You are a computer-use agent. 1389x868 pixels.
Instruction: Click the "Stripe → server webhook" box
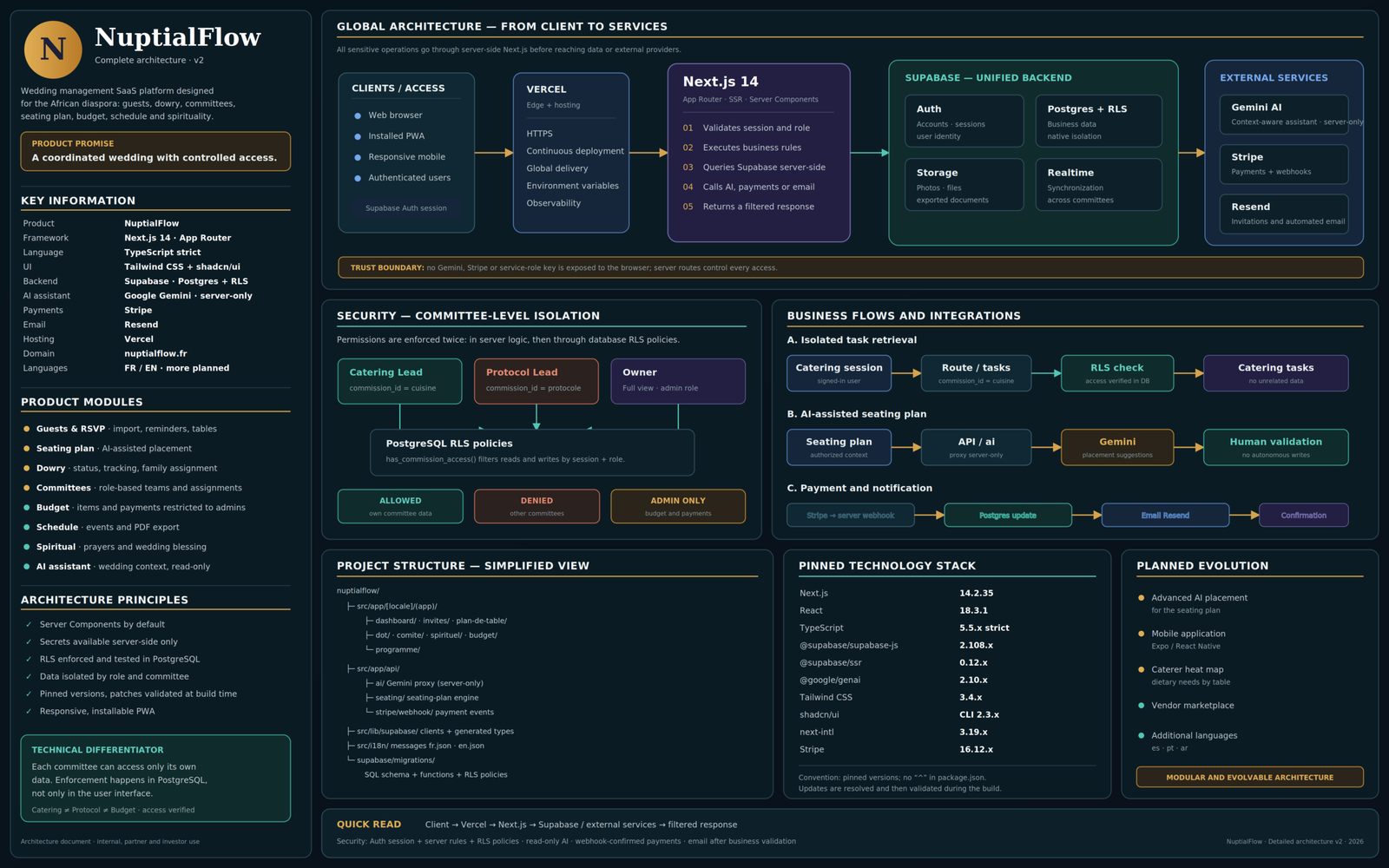click(x=851, y=516)
